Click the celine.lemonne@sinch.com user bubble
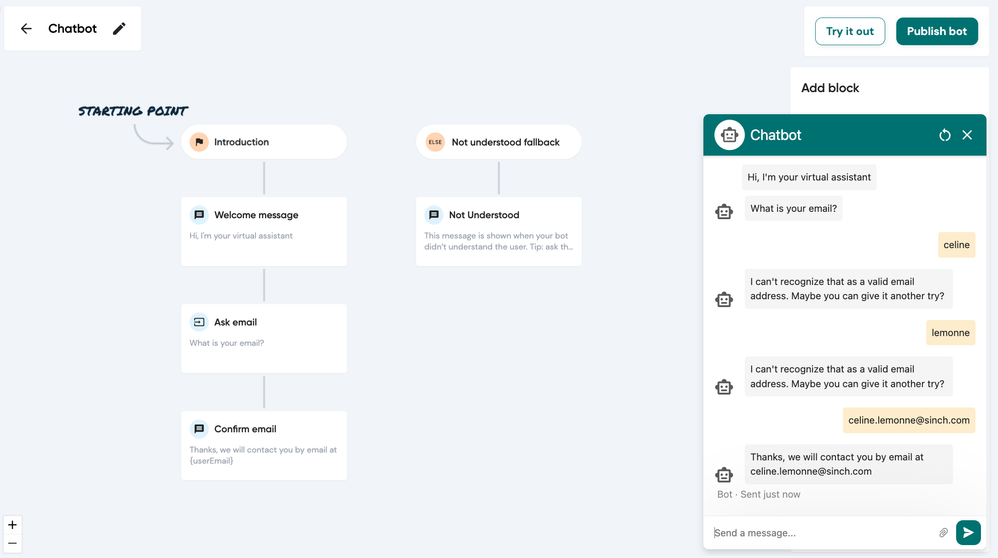This screenshot has width=998, height=558. [909, 421]
